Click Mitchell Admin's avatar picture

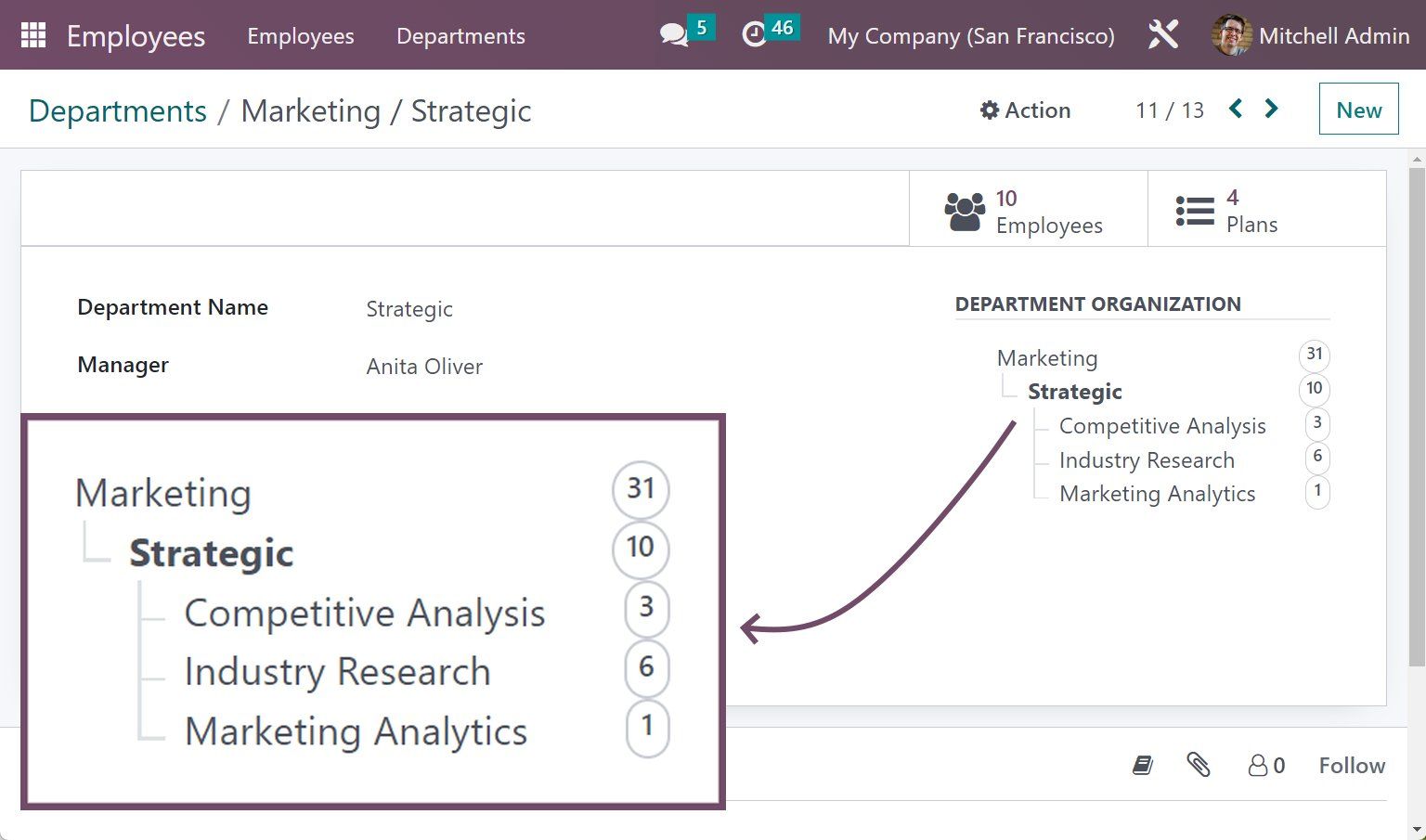1232,35
